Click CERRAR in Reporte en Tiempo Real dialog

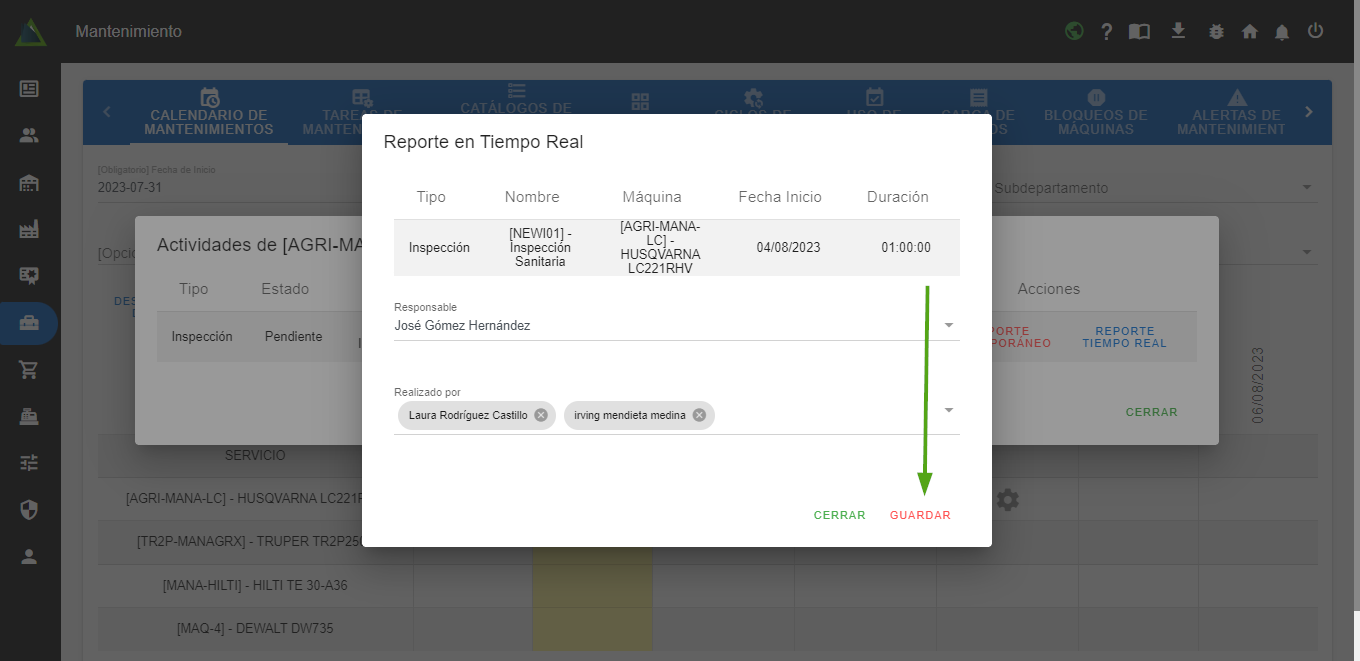click(x=839, y=515)
